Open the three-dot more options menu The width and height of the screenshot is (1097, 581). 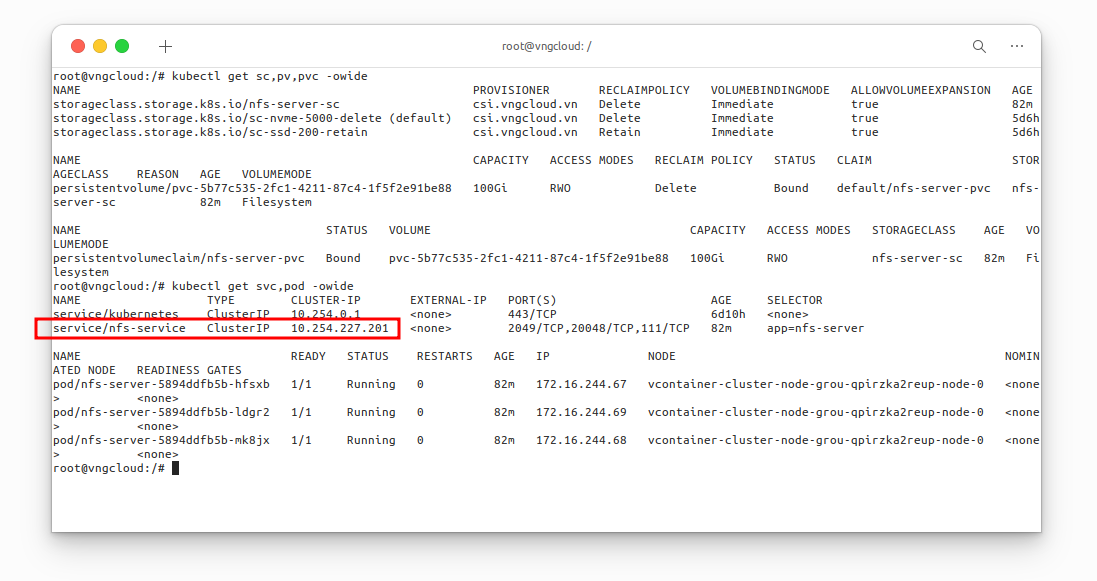[x=1017, y=46]
